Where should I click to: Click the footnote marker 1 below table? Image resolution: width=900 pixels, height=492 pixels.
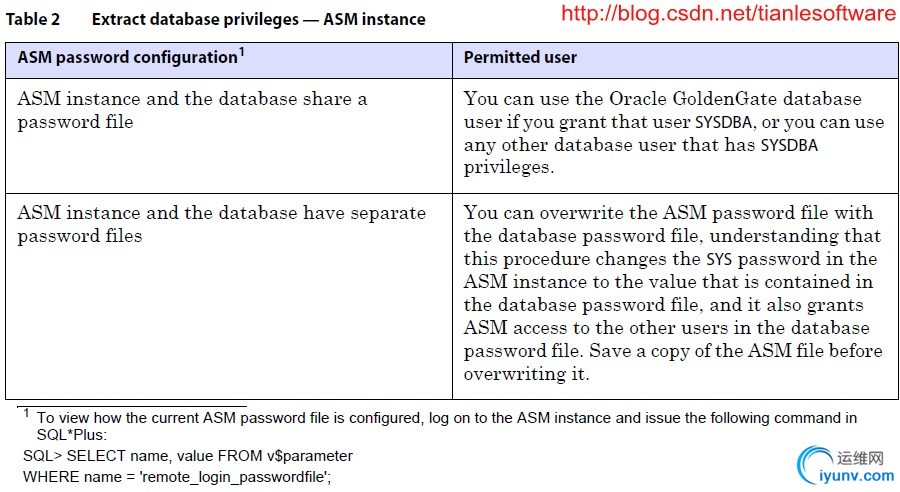26,413
